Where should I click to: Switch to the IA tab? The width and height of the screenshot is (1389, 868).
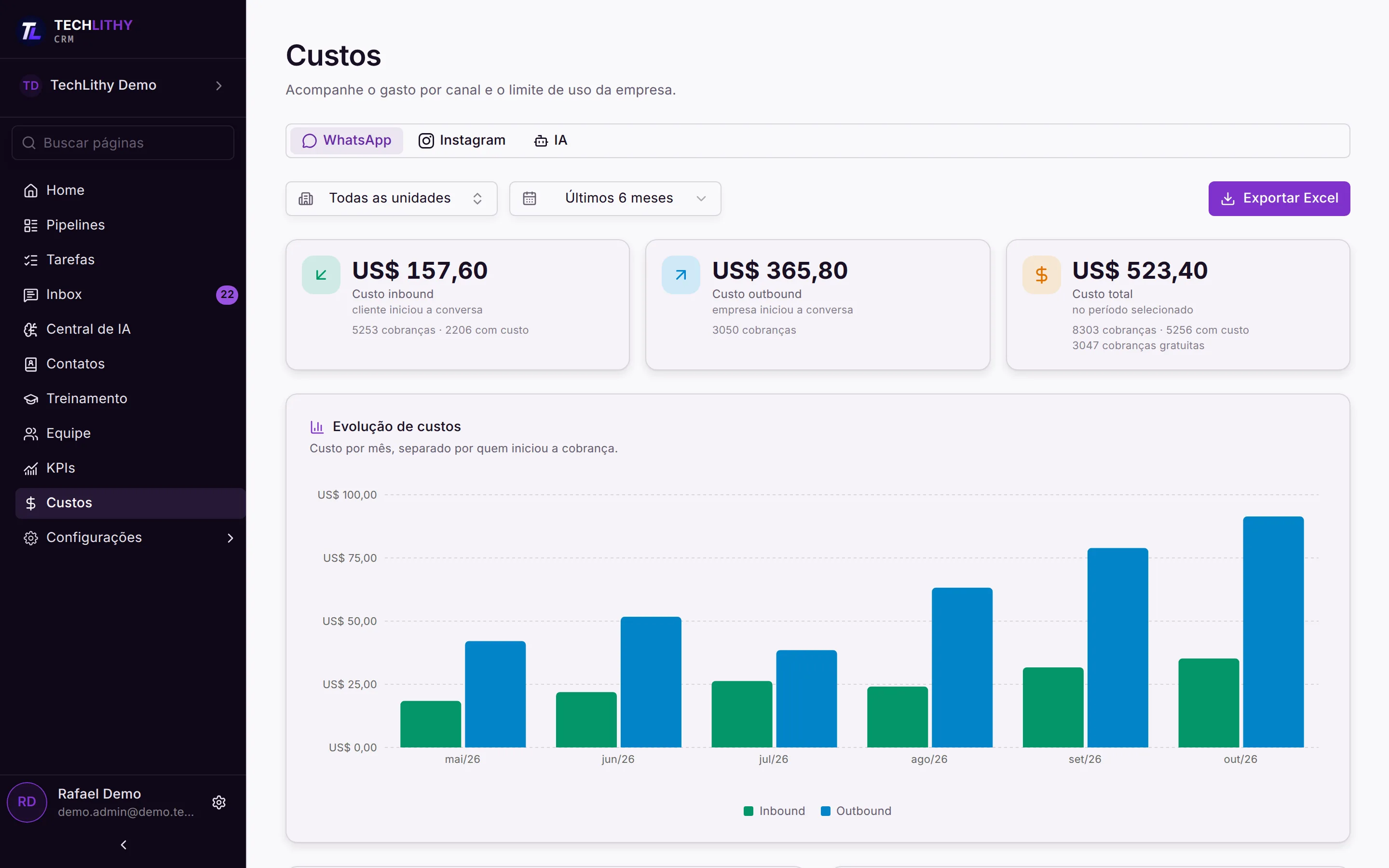[550, 141]
